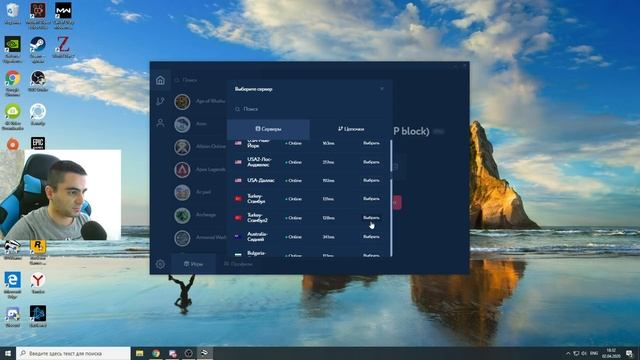Show hidden system tray icons

[x=567, y=353]
